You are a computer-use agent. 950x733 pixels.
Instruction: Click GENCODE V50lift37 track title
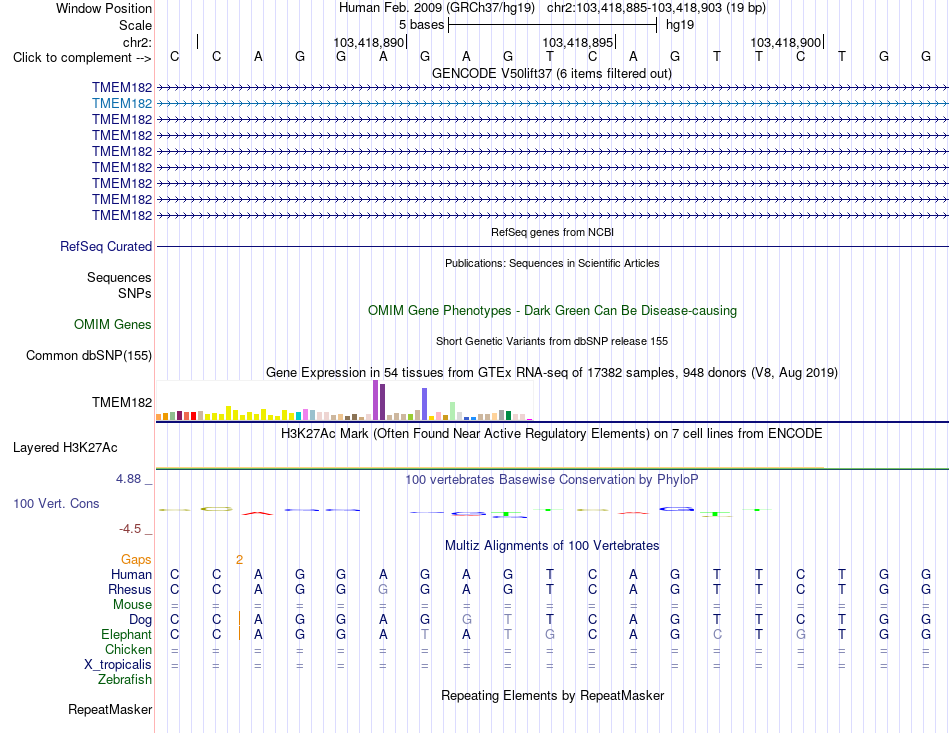click(551, 74)
